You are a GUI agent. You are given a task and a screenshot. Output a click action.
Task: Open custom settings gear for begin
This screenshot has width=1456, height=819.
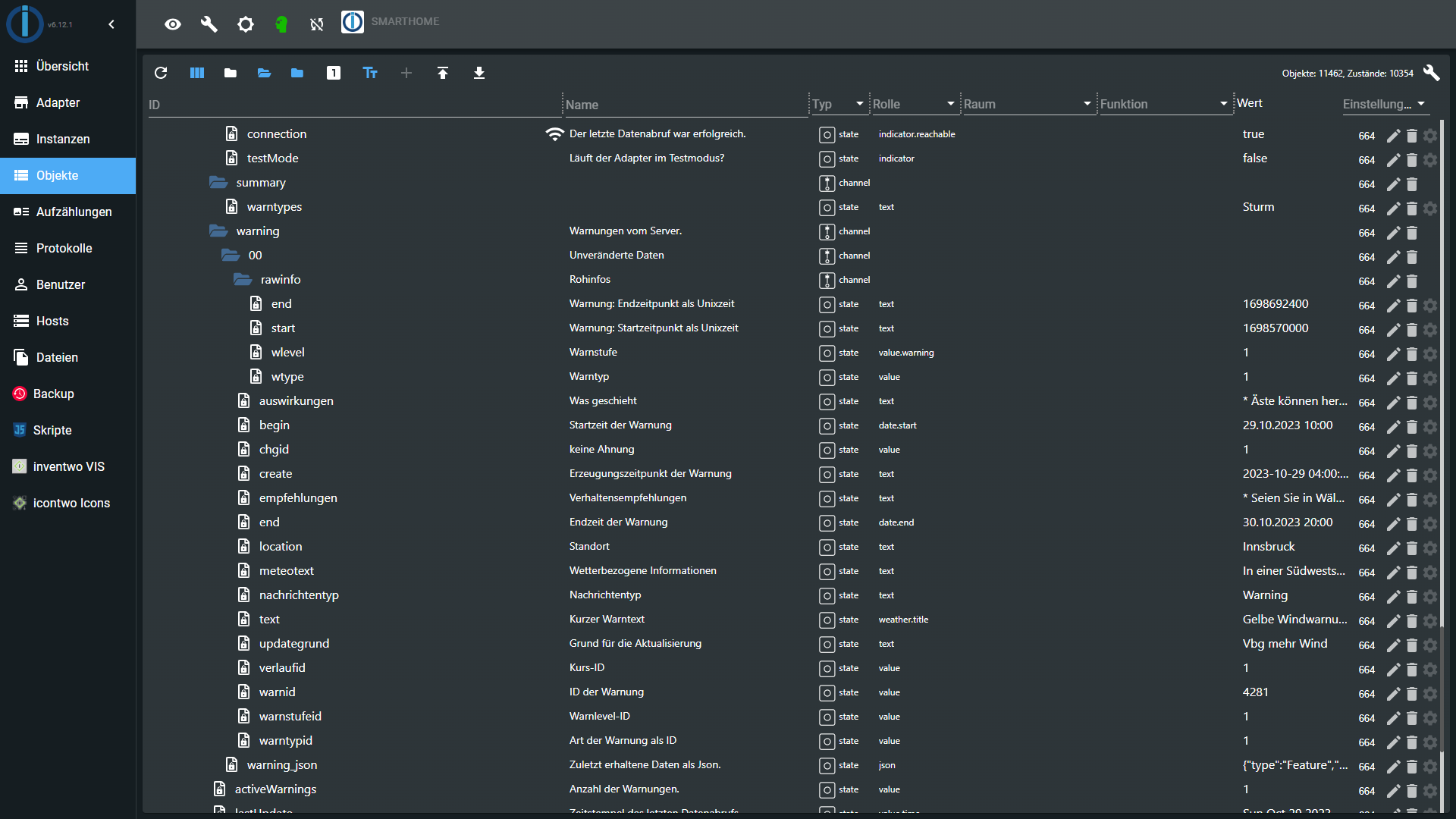tap(1430, 427)
